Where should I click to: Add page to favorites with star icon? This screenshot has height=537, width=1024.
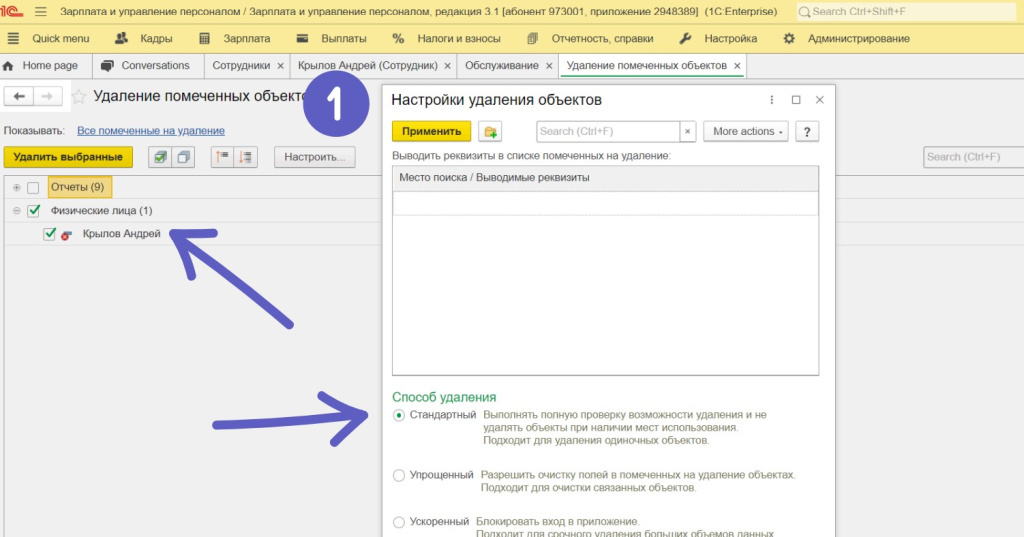[78, 96]
